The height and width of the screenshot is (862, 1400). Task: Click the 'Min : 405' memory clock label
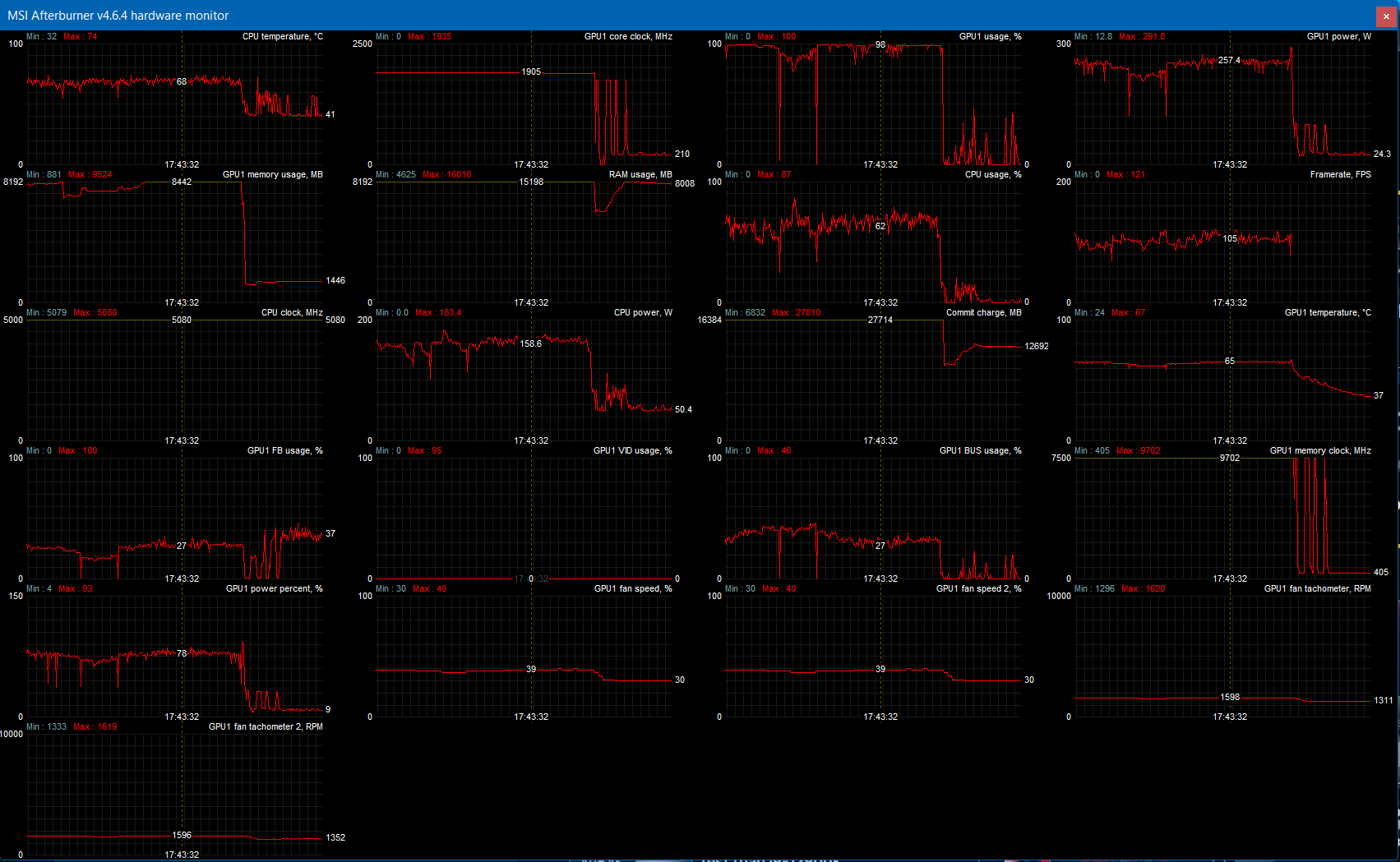1092,450
